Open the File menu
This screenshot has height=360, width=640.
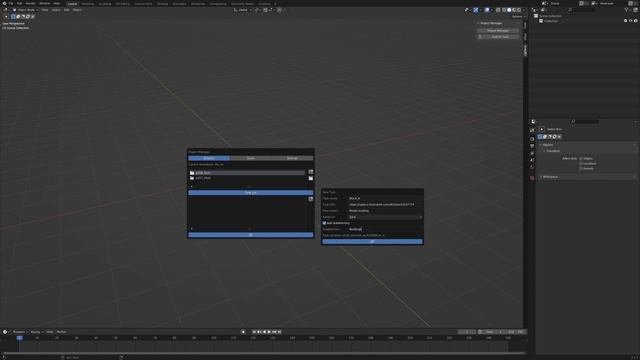pyautogui.click(x=11, y=3)
